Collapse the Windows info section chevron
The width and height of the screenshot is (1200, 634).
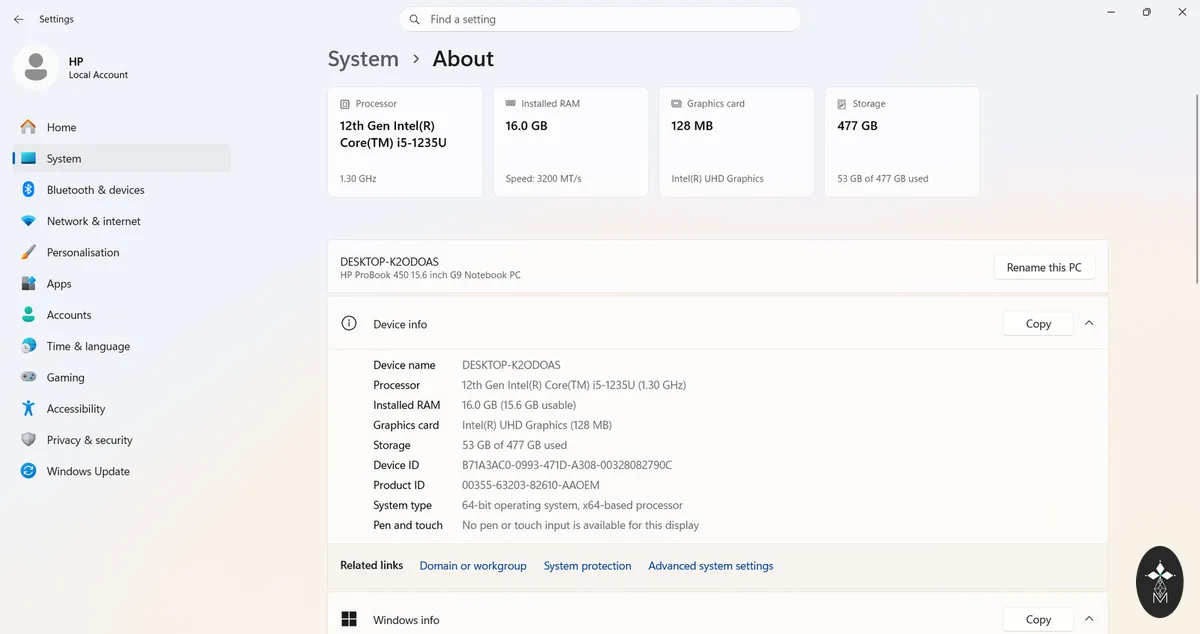tap(1089, 619)
